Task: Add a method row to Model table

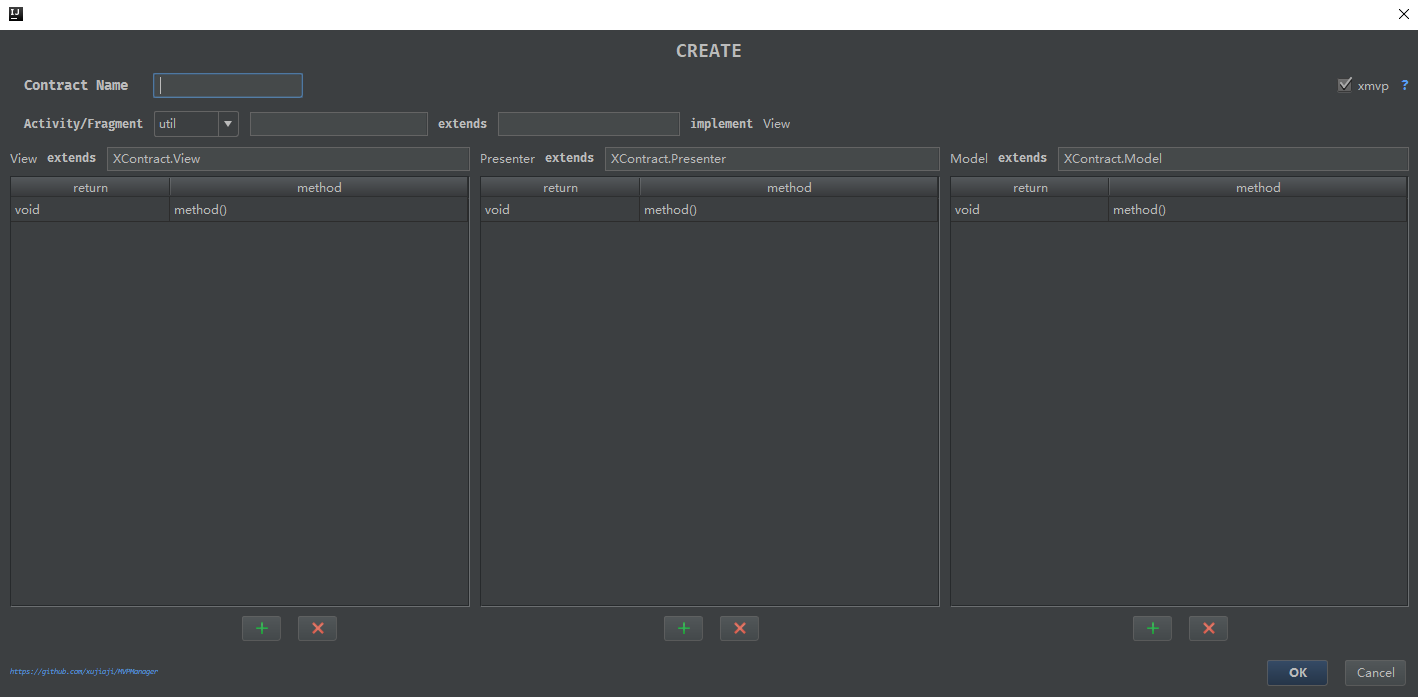Action: point(1152,628)
